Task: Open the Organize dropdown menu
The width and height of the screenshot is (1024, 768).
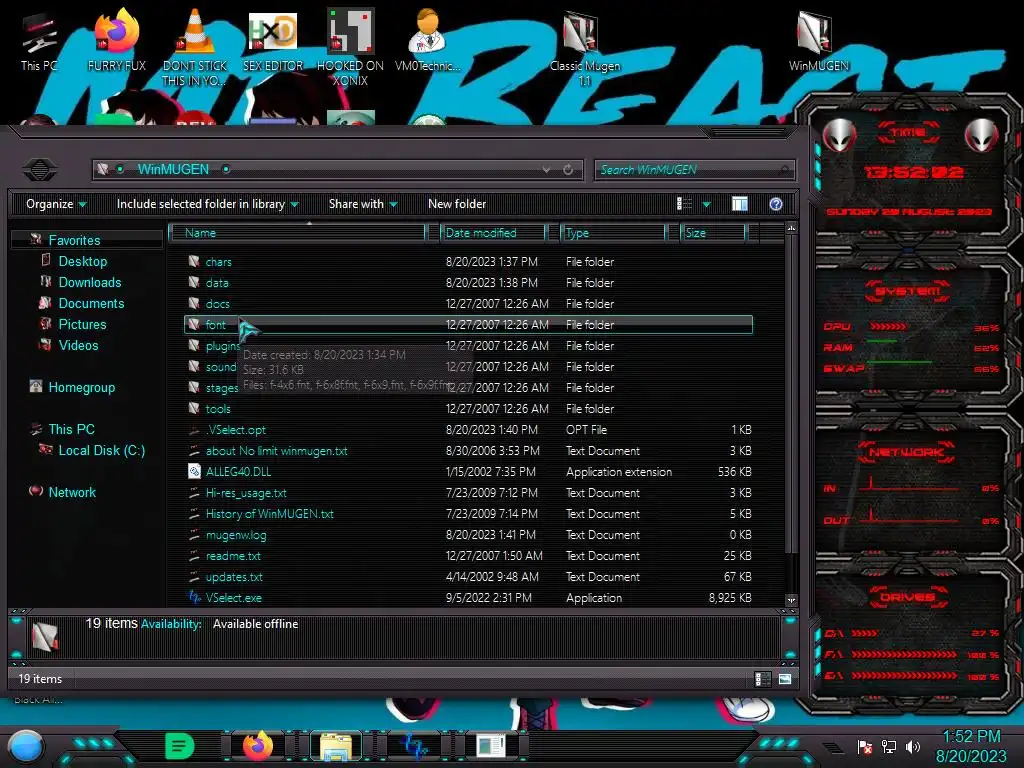Action: pyautogui.click(x=56, y=204)
